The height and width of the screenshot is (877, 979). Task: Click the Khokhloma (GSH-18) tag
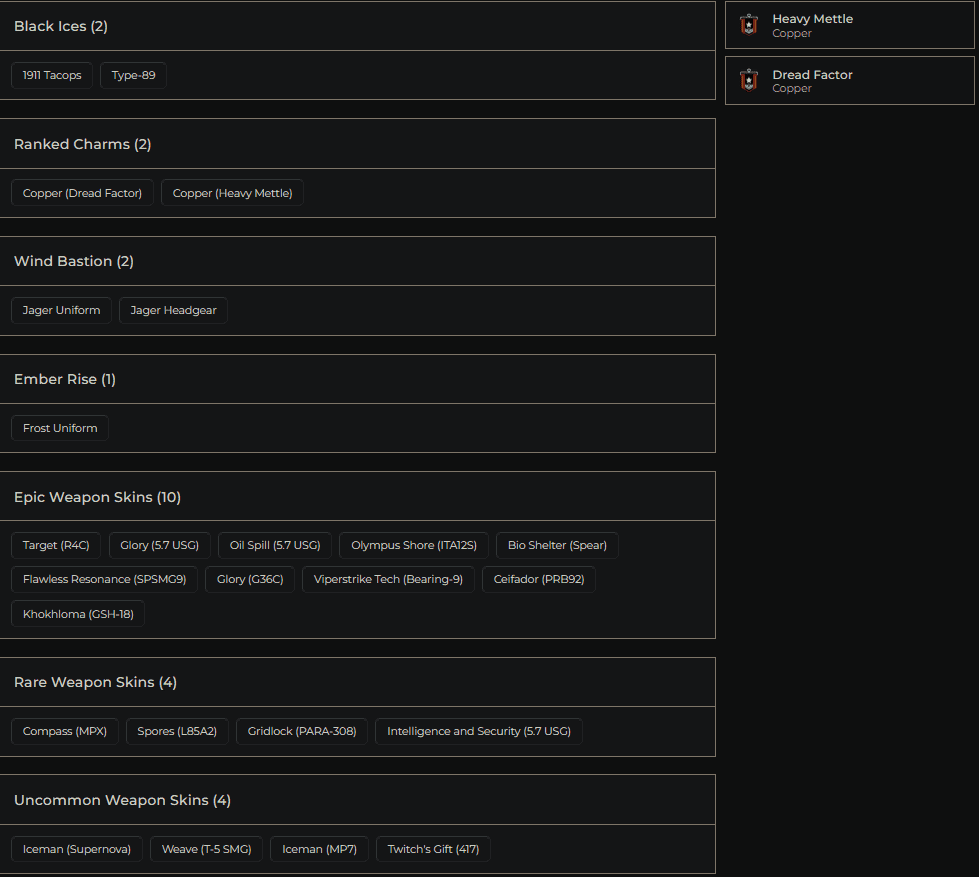pyautogui.click(x=78, y=614)
